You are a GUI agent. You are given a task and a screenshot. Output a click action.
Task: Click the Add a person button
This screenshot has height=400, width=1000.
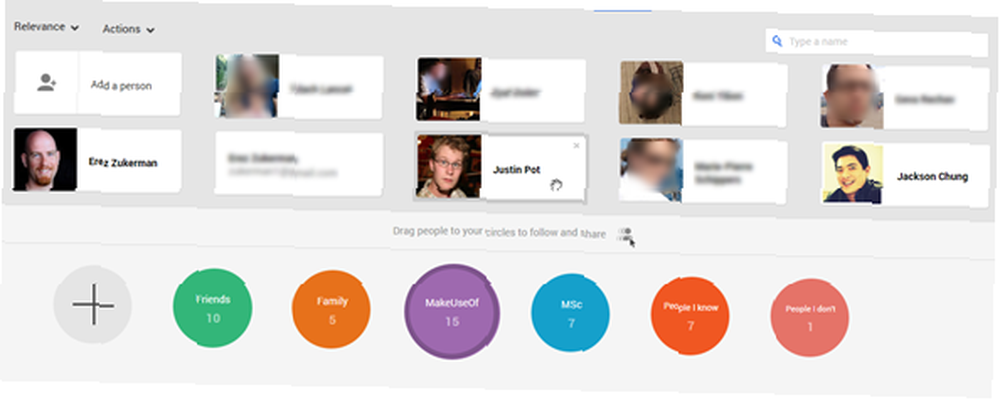[98, 84]
